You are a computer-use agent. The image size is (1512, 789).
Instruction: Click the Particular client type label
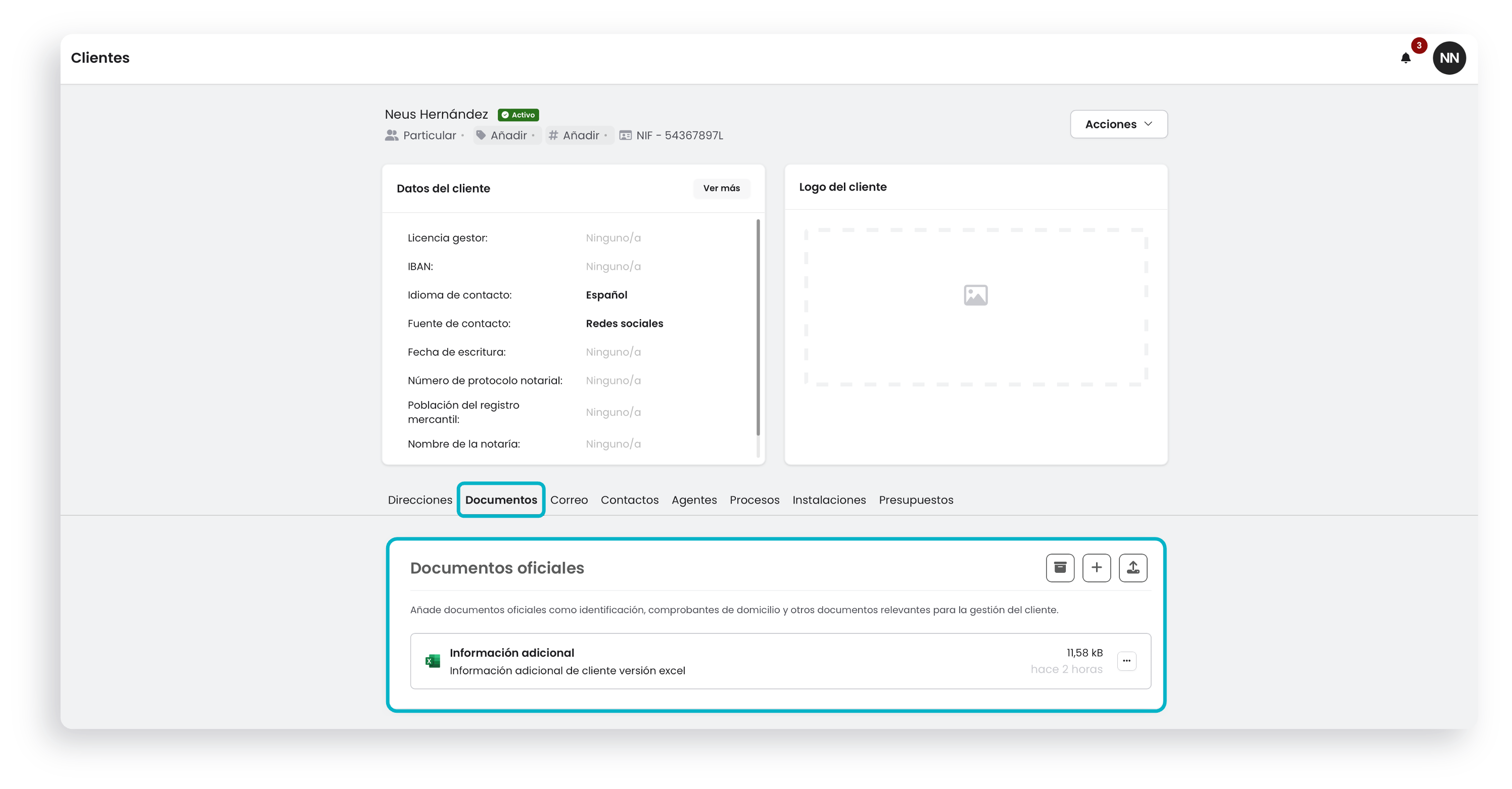tap(429, 135)
